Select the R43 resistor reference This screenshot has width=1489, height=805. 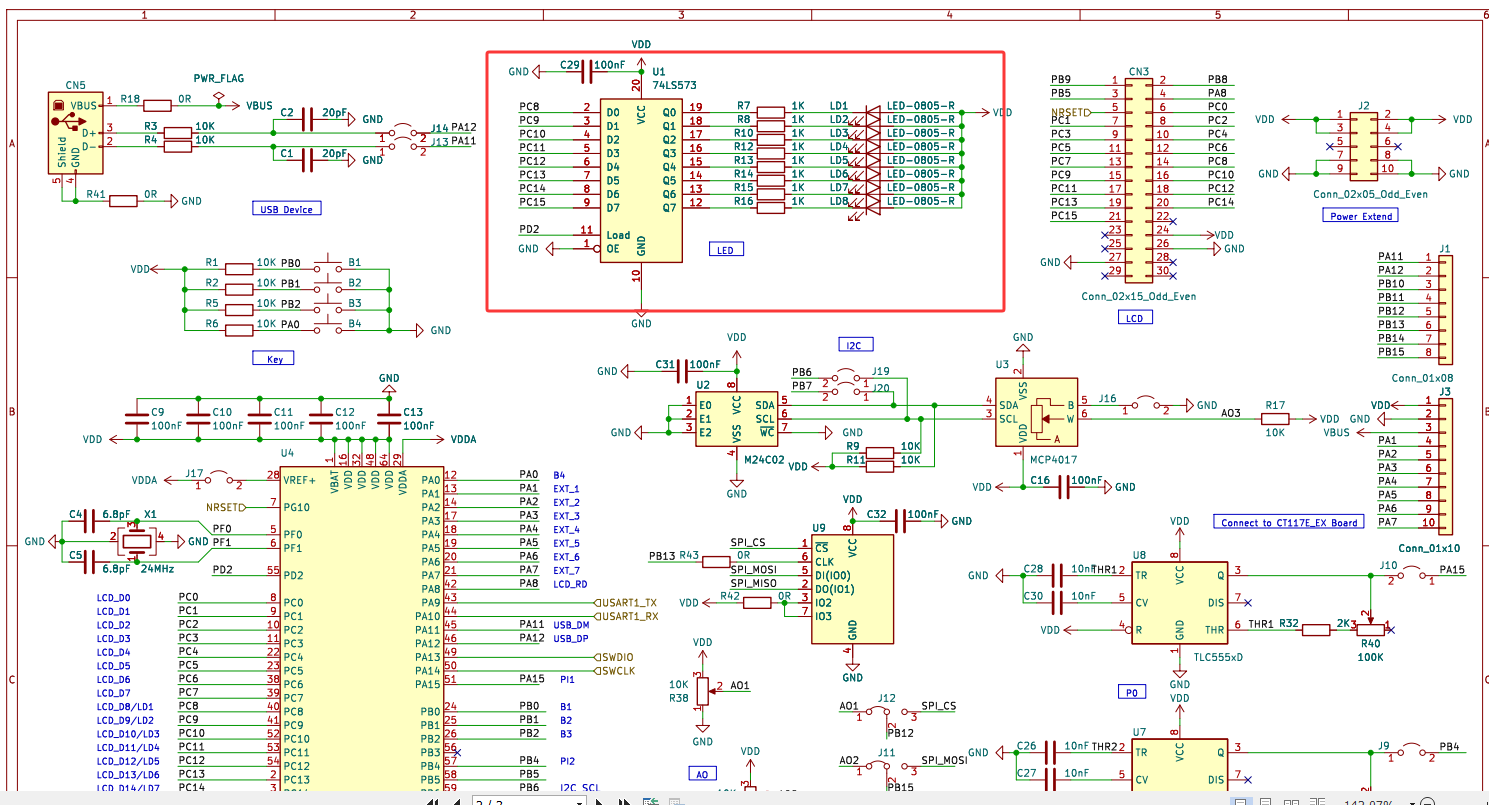689,555
